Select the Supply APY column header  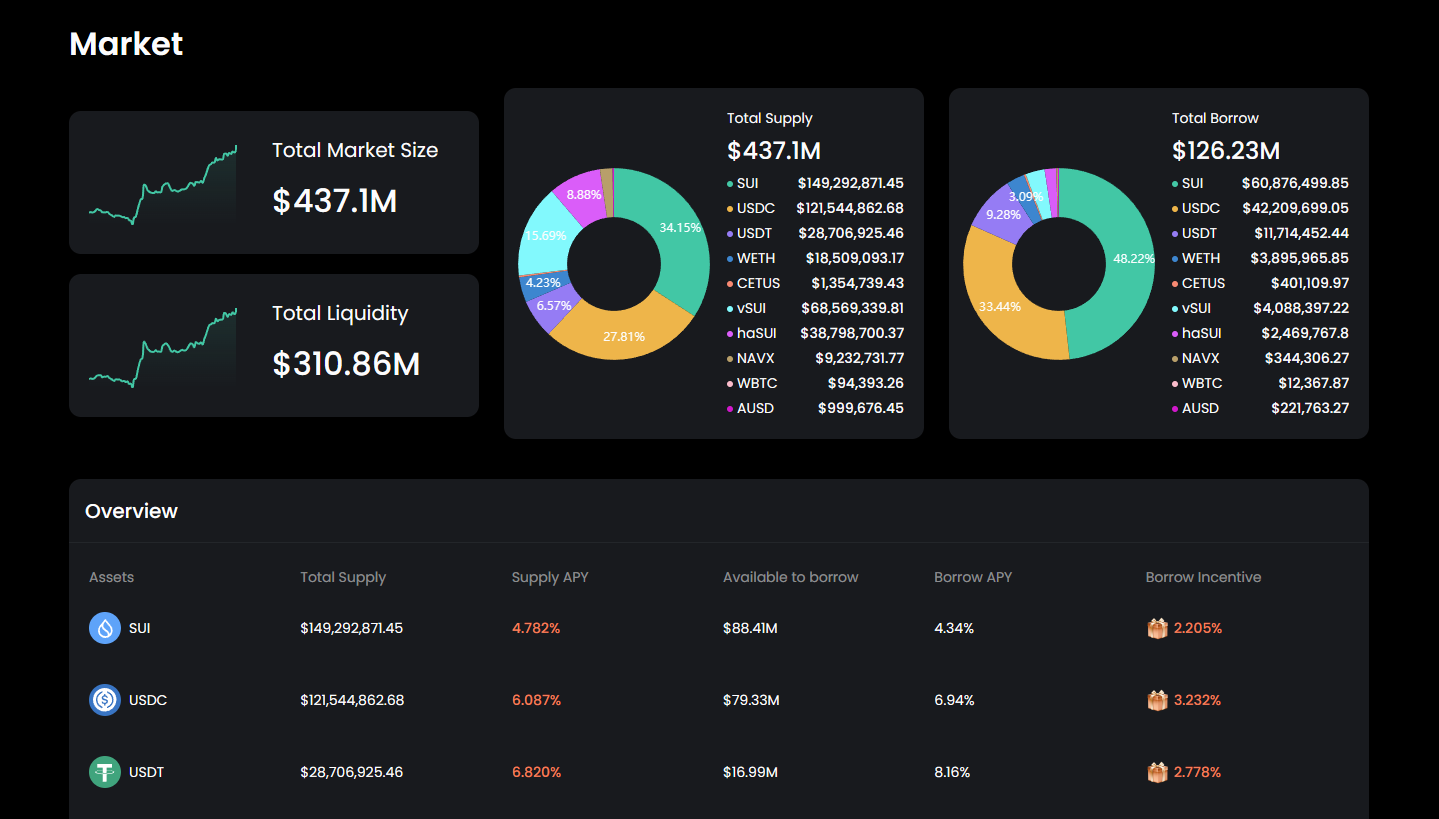pyautogui.click(x=550, y=577)
